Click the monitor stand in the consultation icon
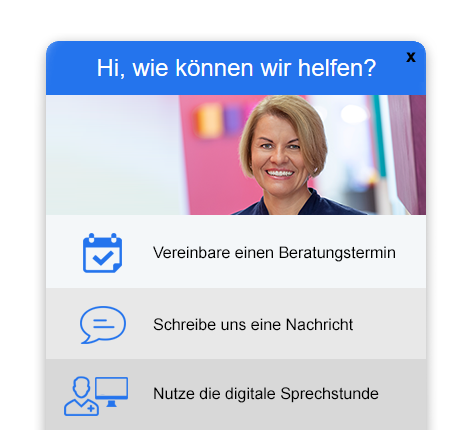 (112, 403)
